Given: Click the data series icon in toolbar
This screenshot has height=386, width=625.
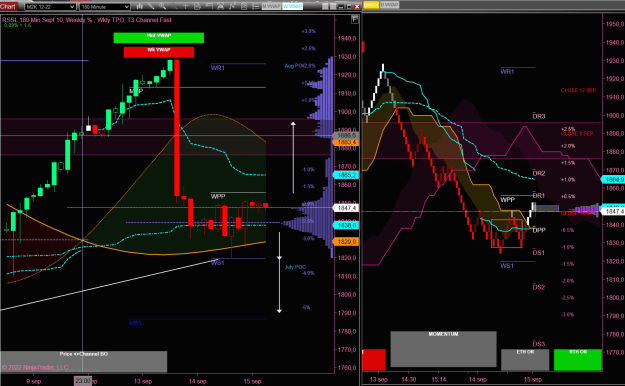Looking at the screenshot, I should point(220,6).
